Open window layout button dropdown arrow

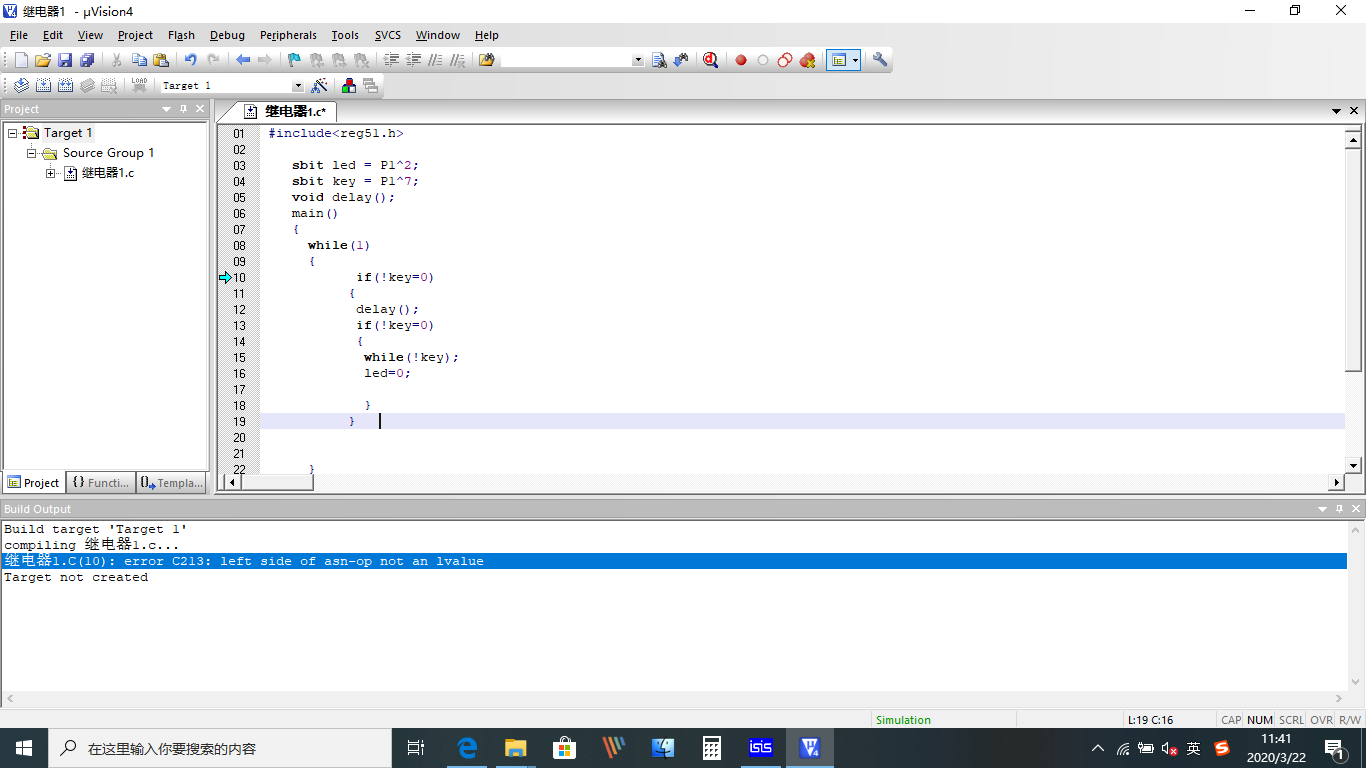[x=855, y=60]
